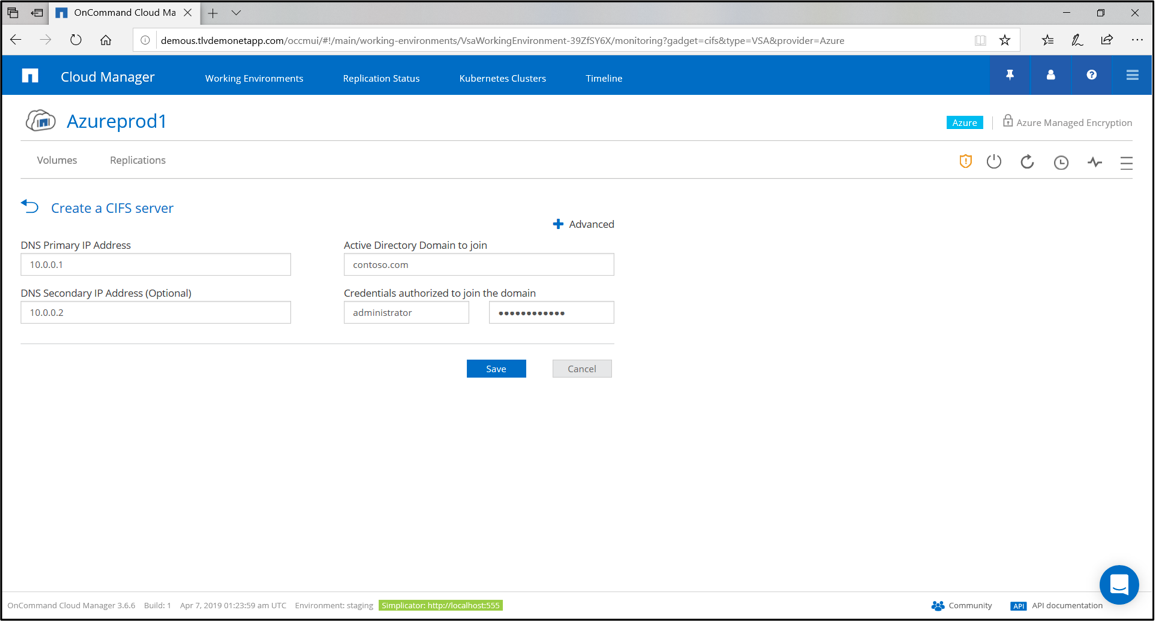
Task: Expand the Advanced options
Action: pos(584,224)
